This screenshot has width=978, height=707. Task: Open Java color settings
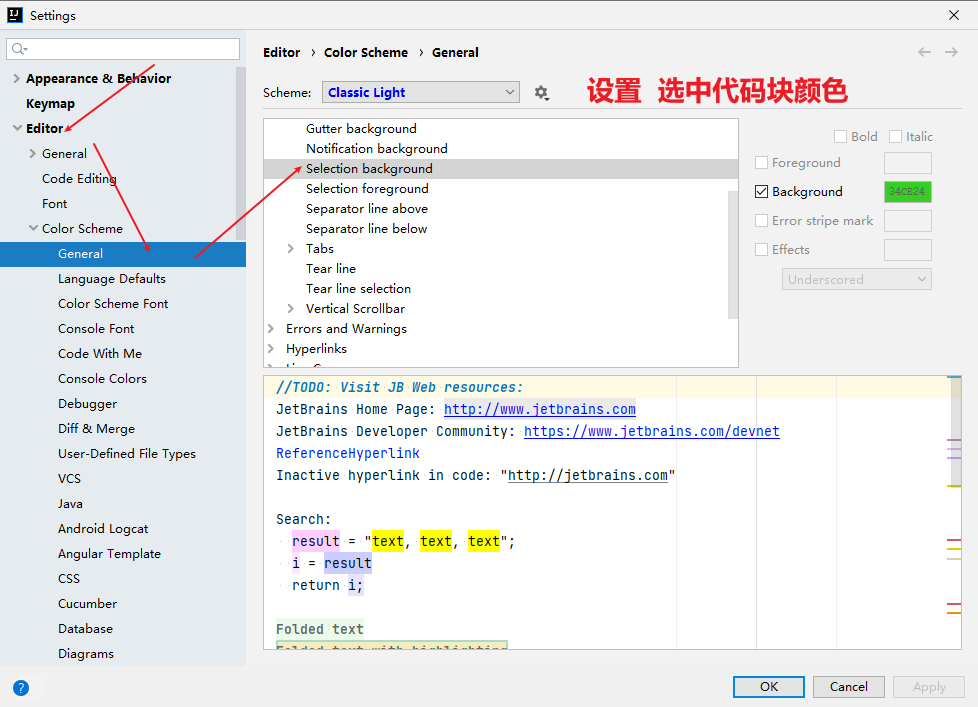(70, 503)
